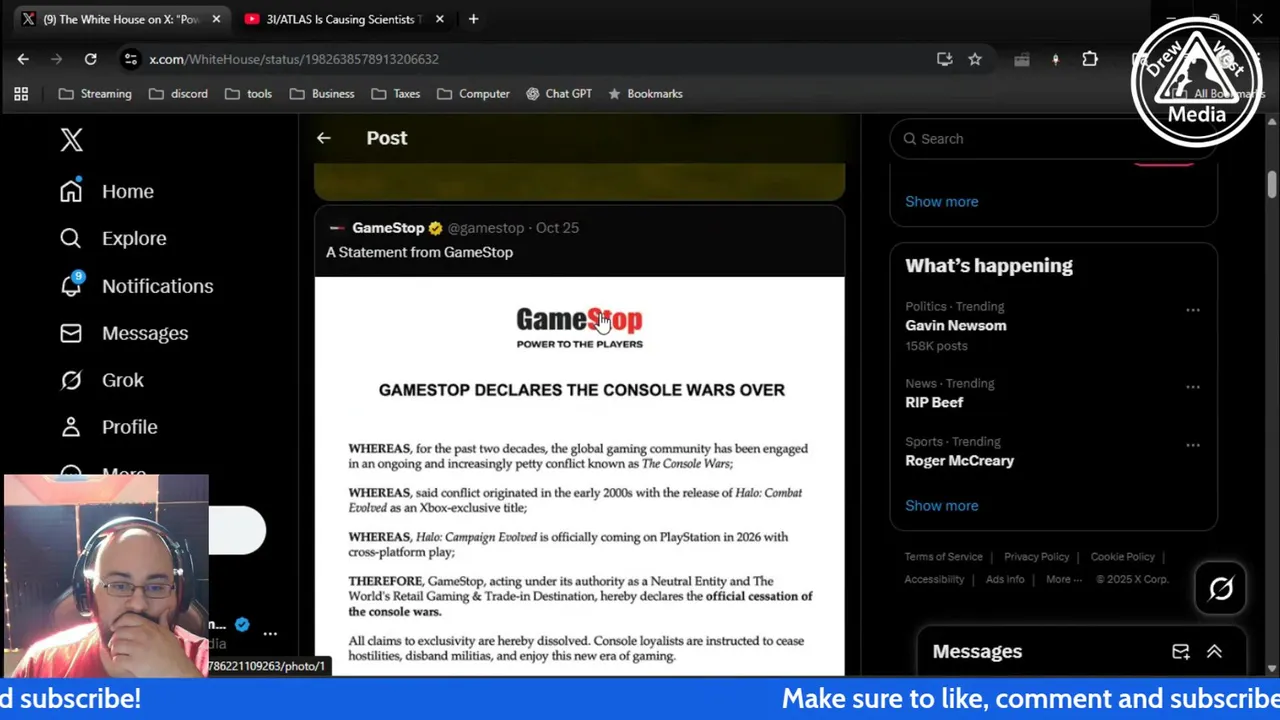Viewport: 1280px width, 720px height.
Task: Open the Terms of Service link
Action: click(x=943, y=557)
